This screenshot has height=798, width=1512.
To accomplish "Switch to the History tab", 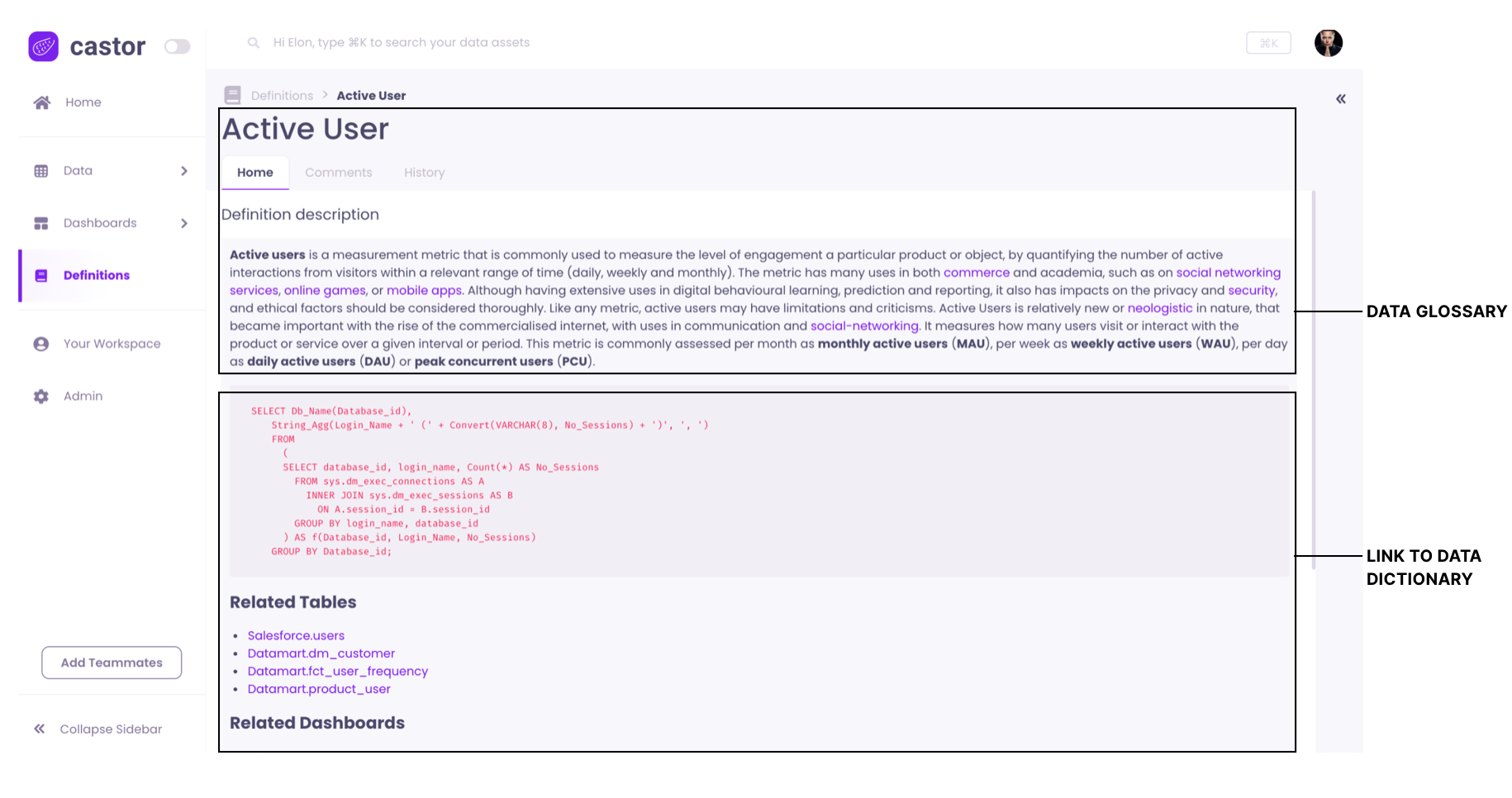I will coord(424,172).
